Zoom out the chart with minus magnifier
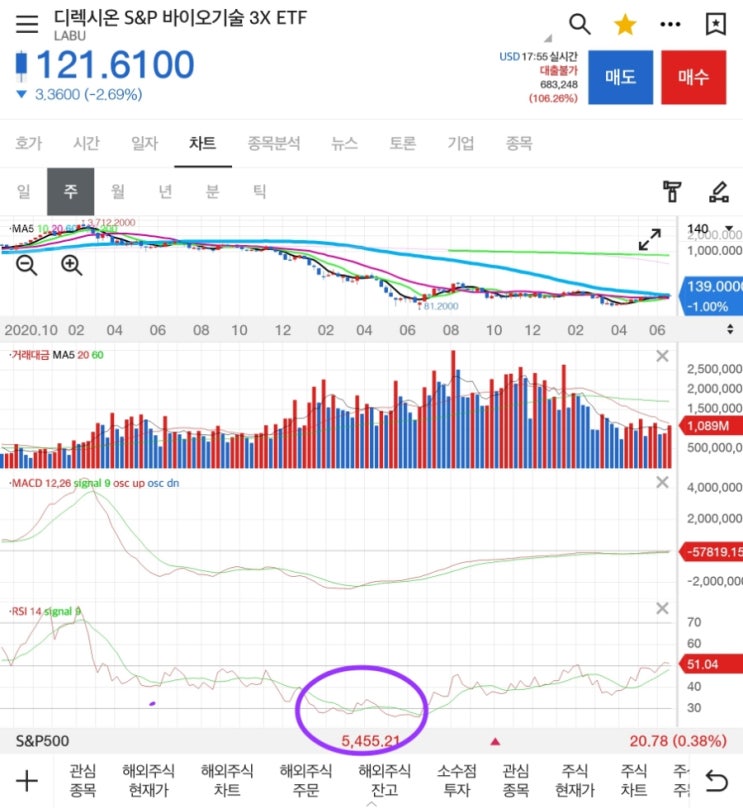 pos(26,265)
